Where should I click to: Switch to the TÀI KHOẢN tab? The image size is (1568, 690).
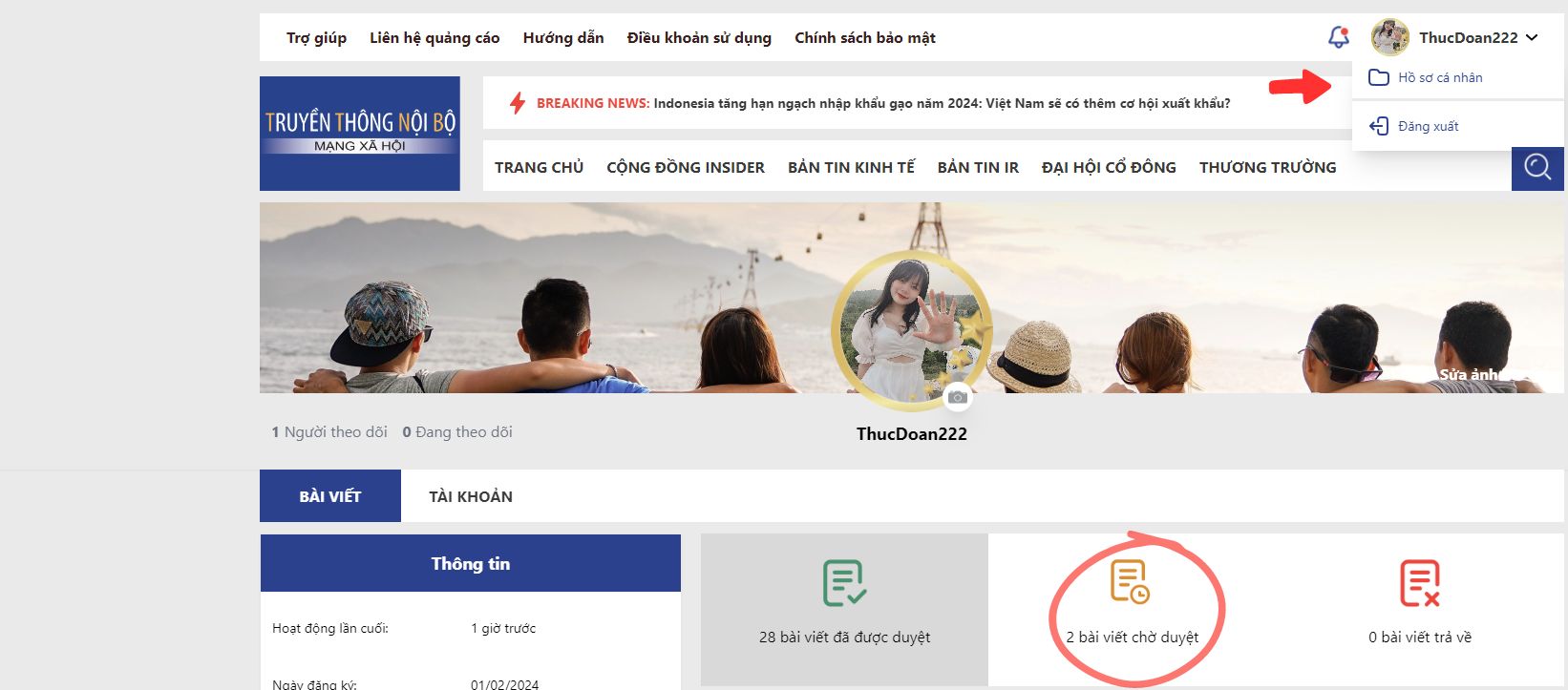click(470, 496)
